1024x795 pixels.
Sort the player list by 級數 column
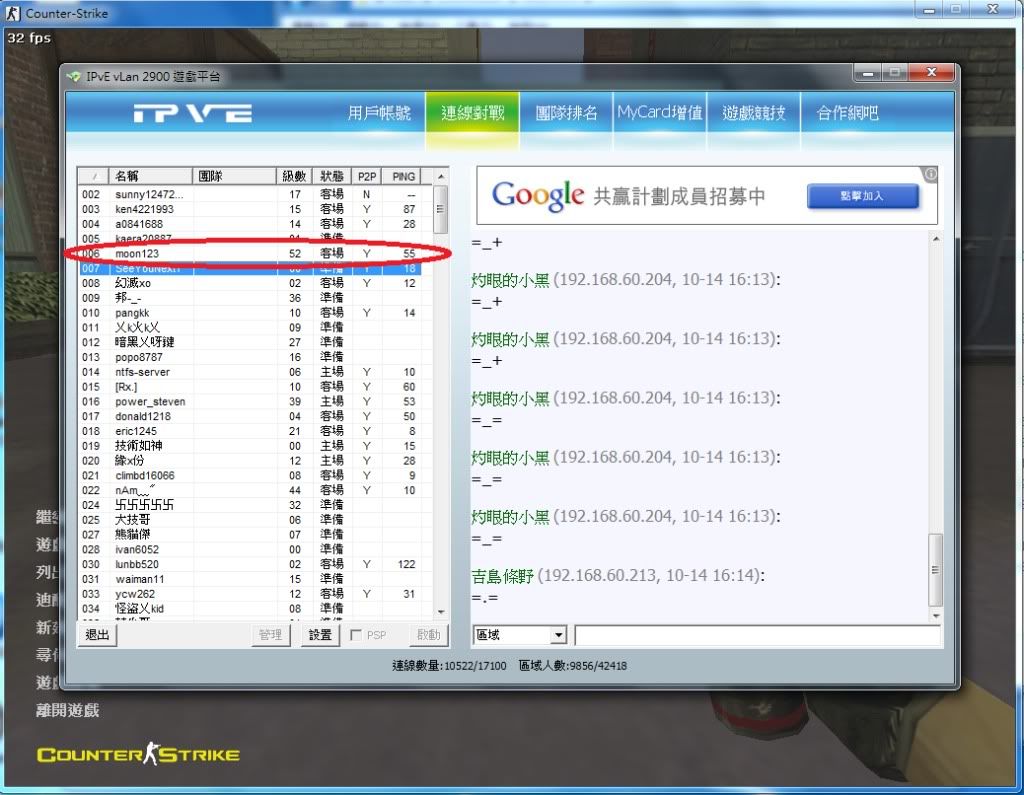click(x=293, y=176)
